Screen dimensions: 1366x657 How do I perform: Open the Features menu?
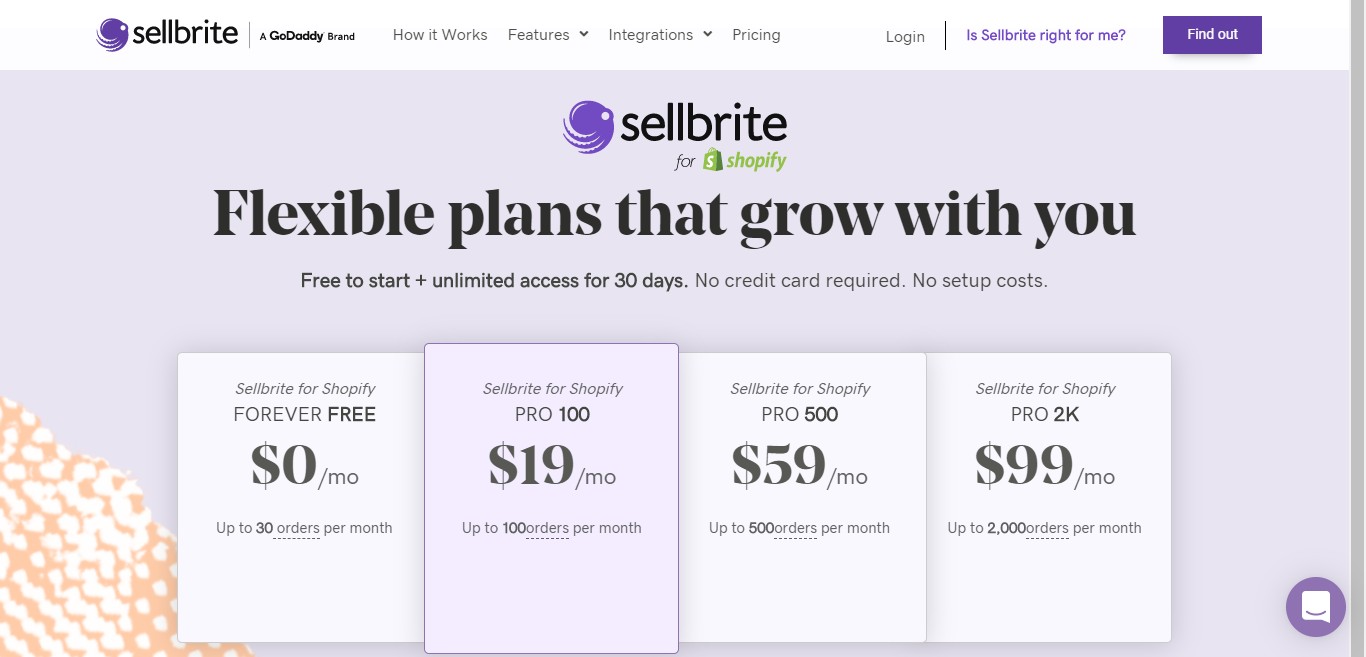coord(539,35)
